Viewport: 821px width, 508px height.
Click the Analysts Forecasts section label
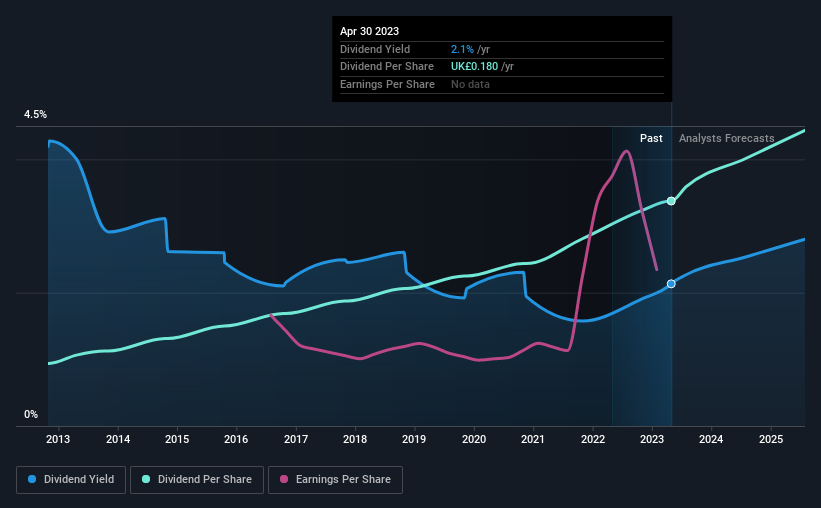(727, 138)
